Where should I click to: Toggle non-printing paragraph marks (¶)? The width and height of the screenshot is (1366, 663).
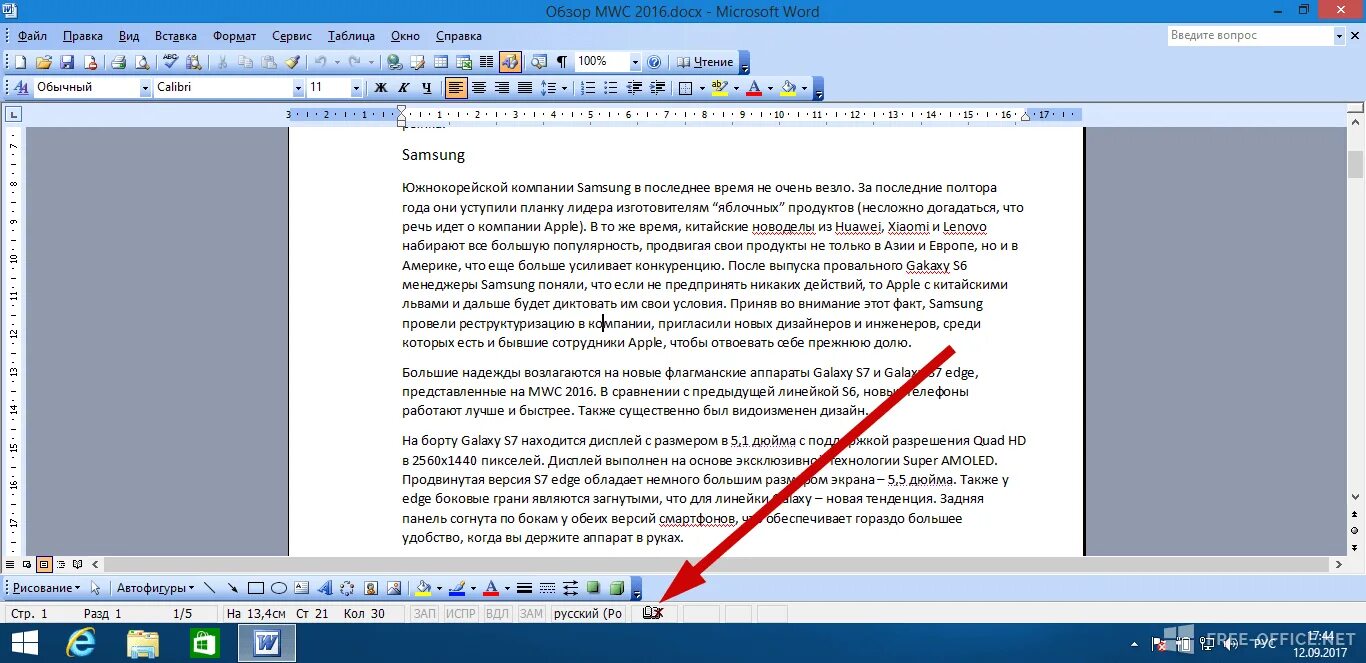coord(562,62)
